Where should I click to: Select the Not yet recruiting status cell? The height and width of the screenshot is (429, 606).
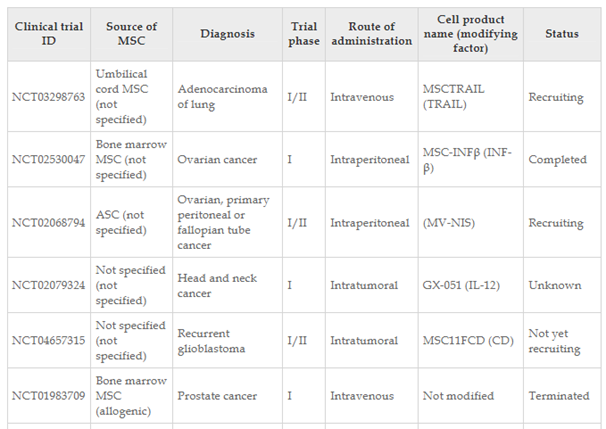(562, 340)
